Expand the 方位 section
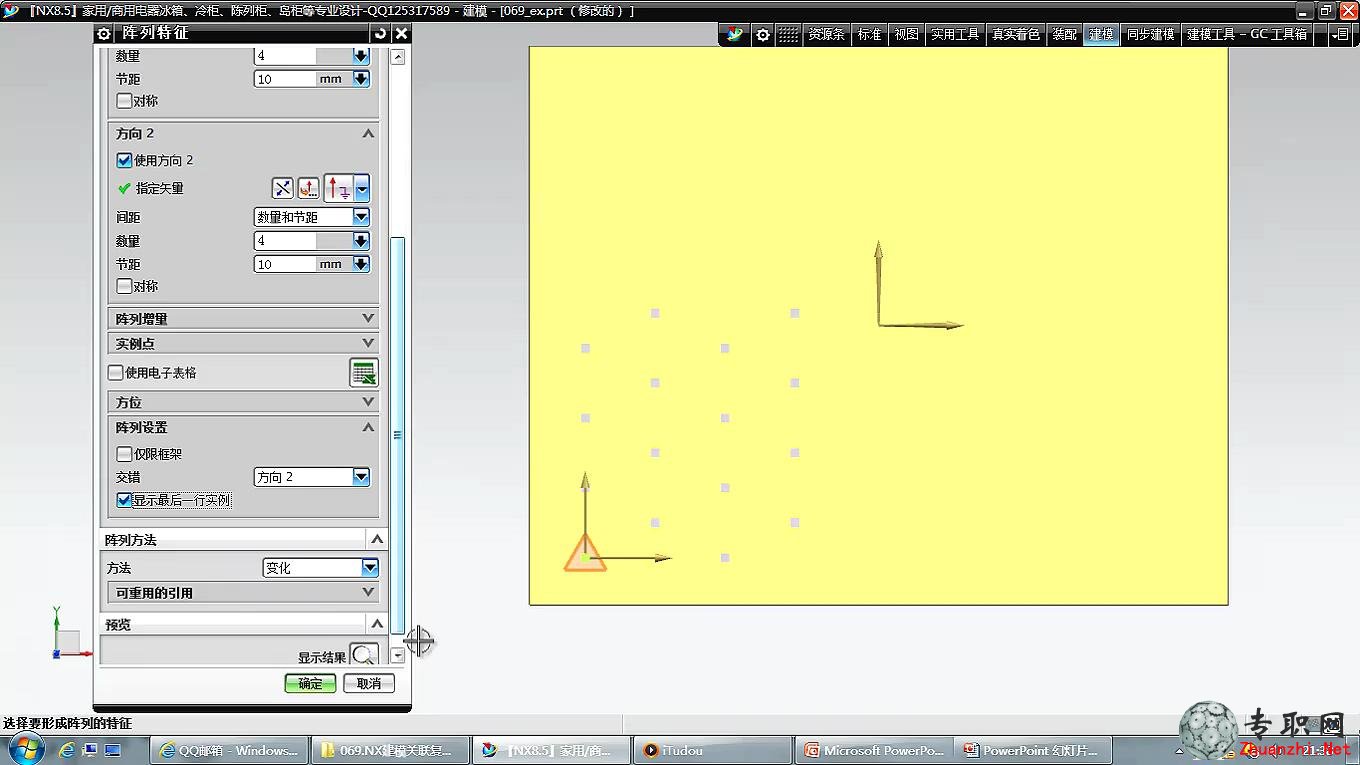The image size is (1360, 765). tap(368, 402)
